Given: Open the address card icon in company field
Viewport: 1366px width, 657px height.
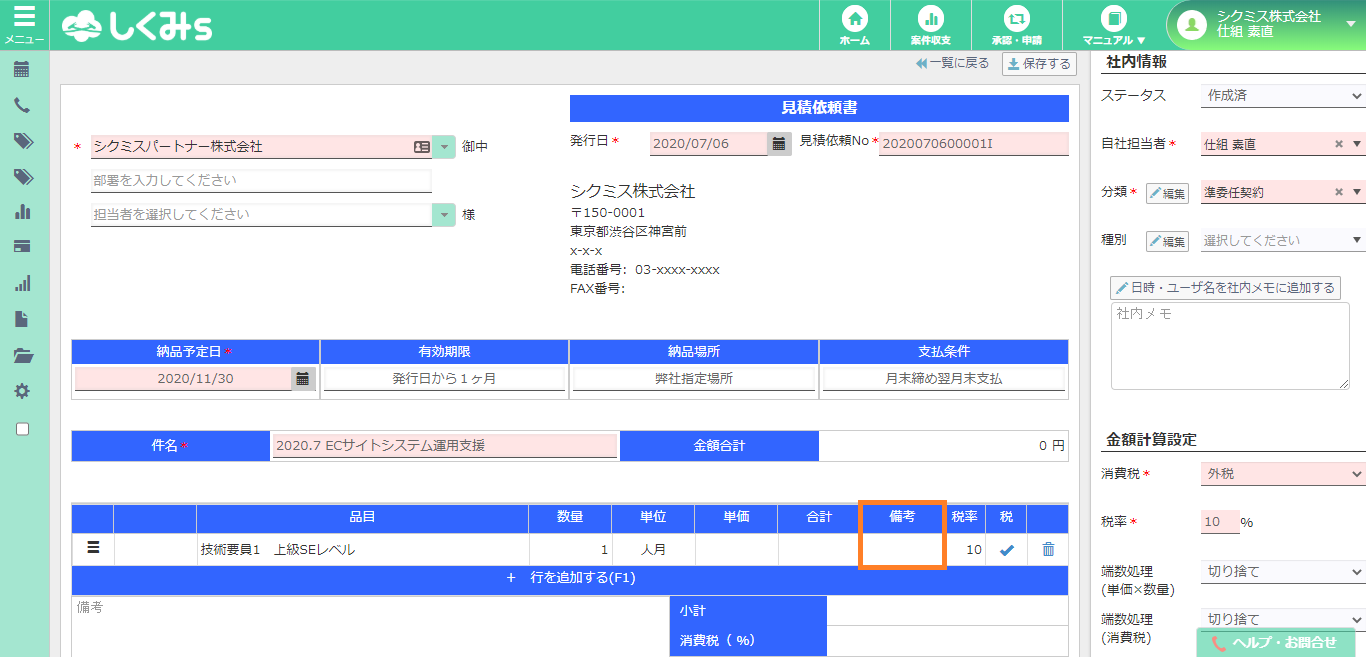Looking at the screenshot, I should (x=422, y=147).
